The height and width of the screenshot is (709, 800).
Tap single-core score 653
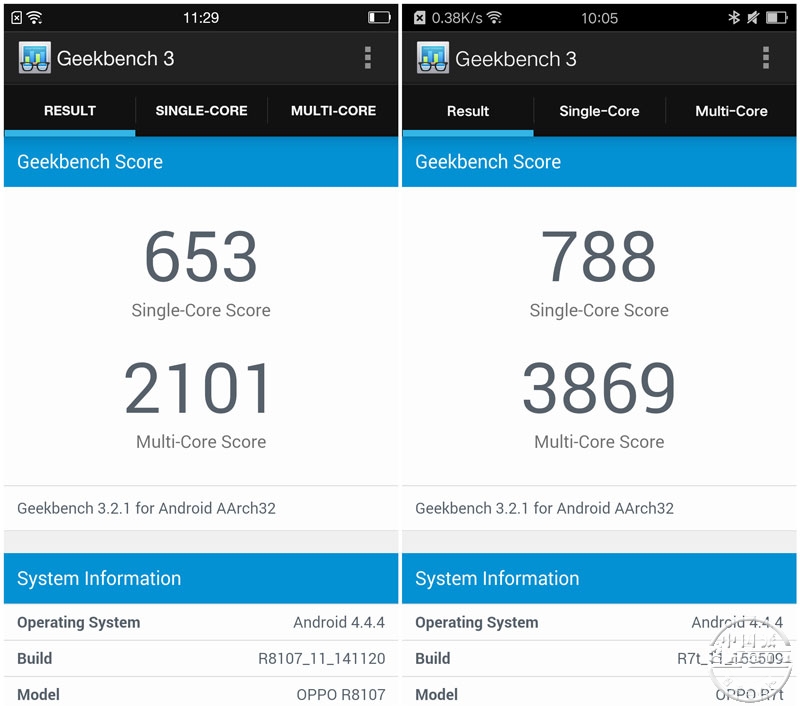(201, 256)
